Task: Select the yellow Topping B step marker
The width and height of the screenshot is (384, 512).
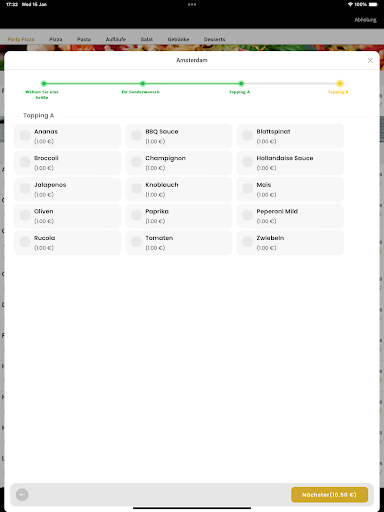Action: coord(340,83)
